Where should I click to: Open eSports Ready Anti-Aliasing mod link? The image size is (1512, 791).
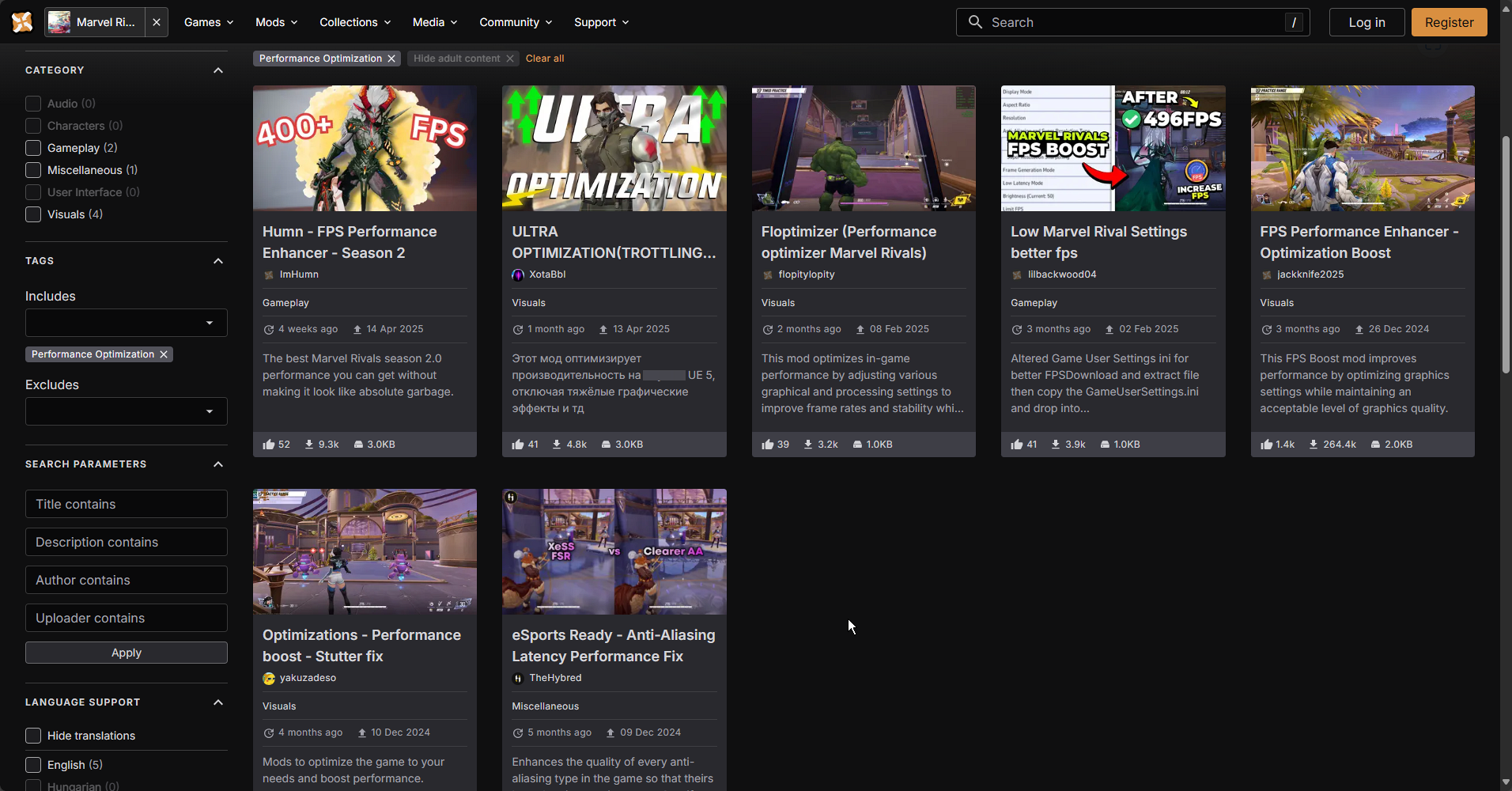(x=613, y=645)
